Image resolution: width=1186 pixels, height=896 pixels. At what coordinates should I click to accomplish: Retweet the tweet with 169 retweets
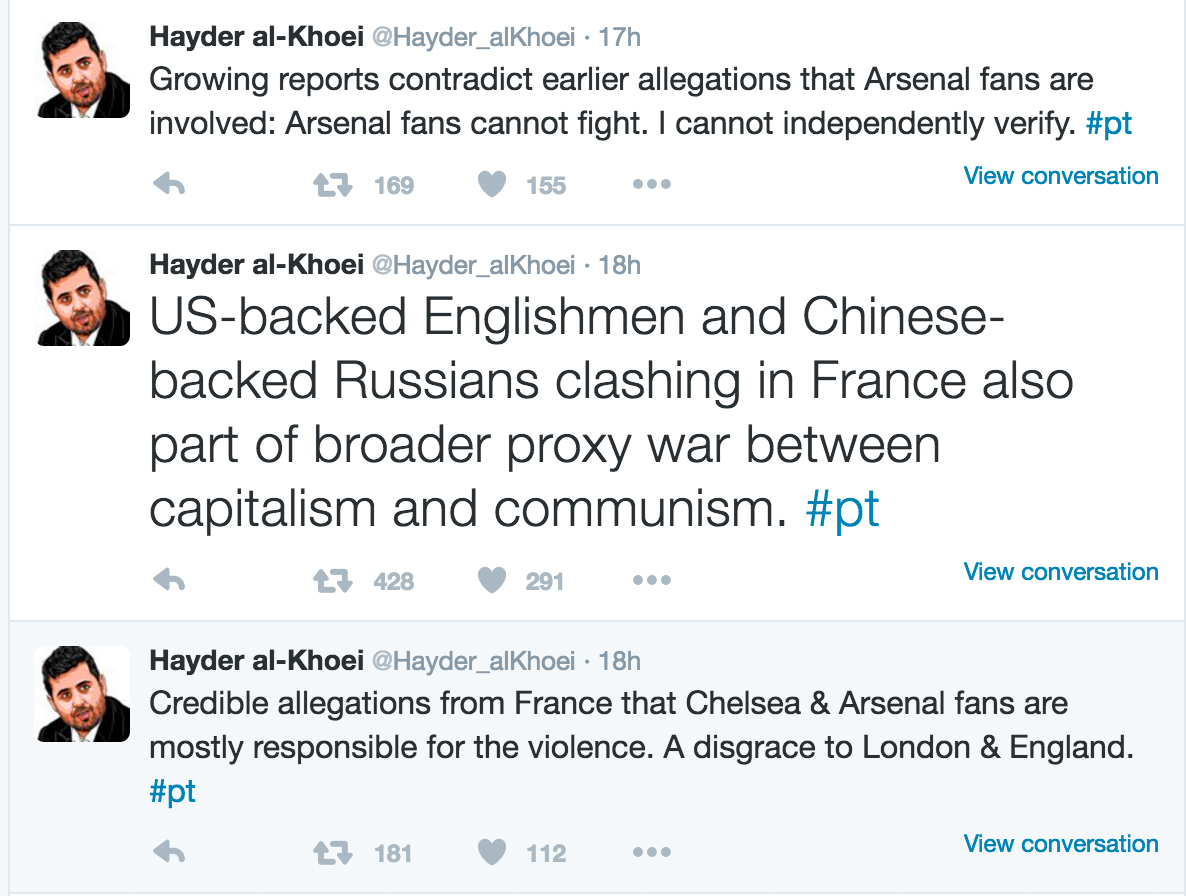tap(333, 185)
